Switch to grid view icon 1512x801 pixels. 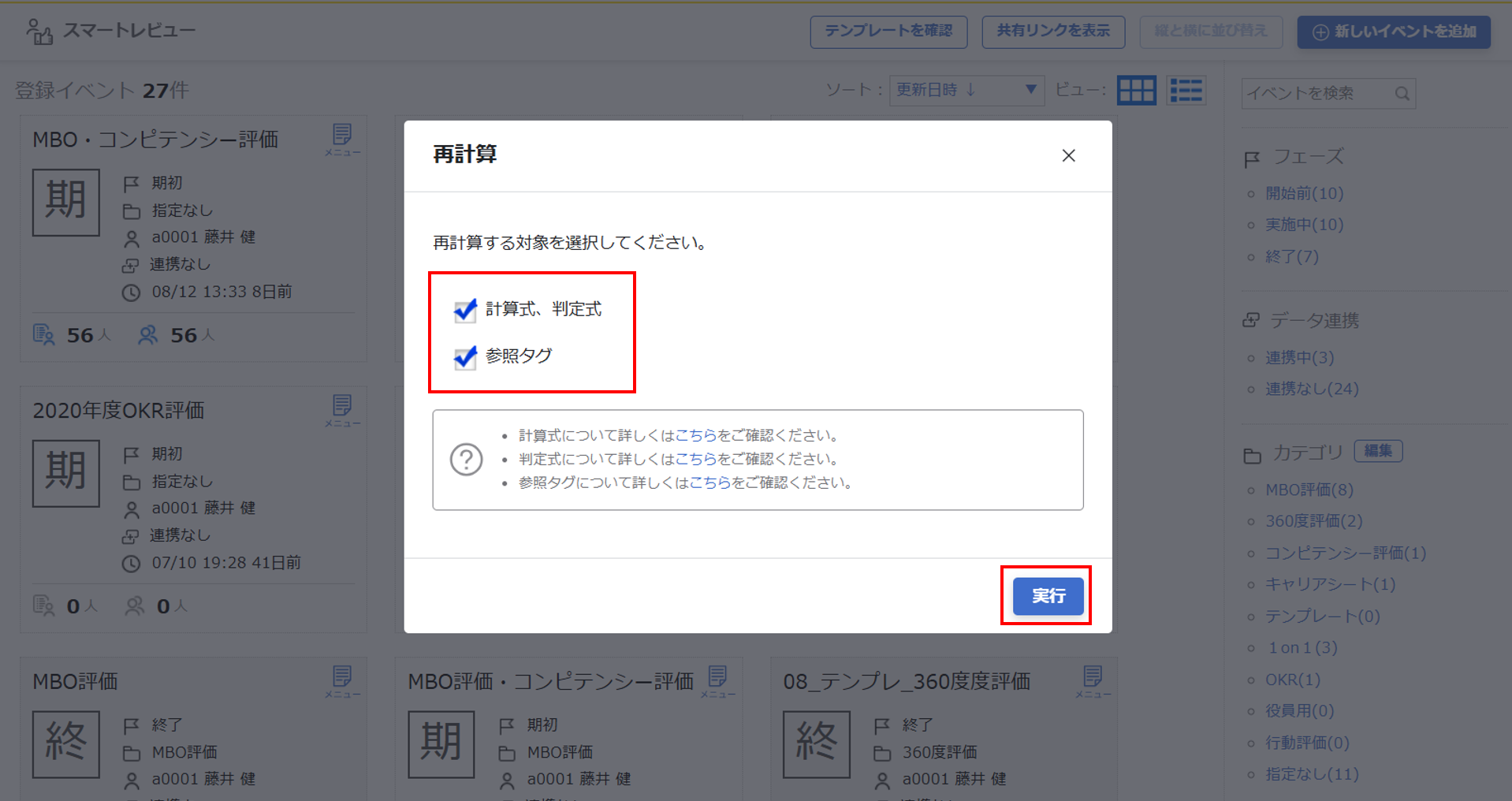[1137, 90]
